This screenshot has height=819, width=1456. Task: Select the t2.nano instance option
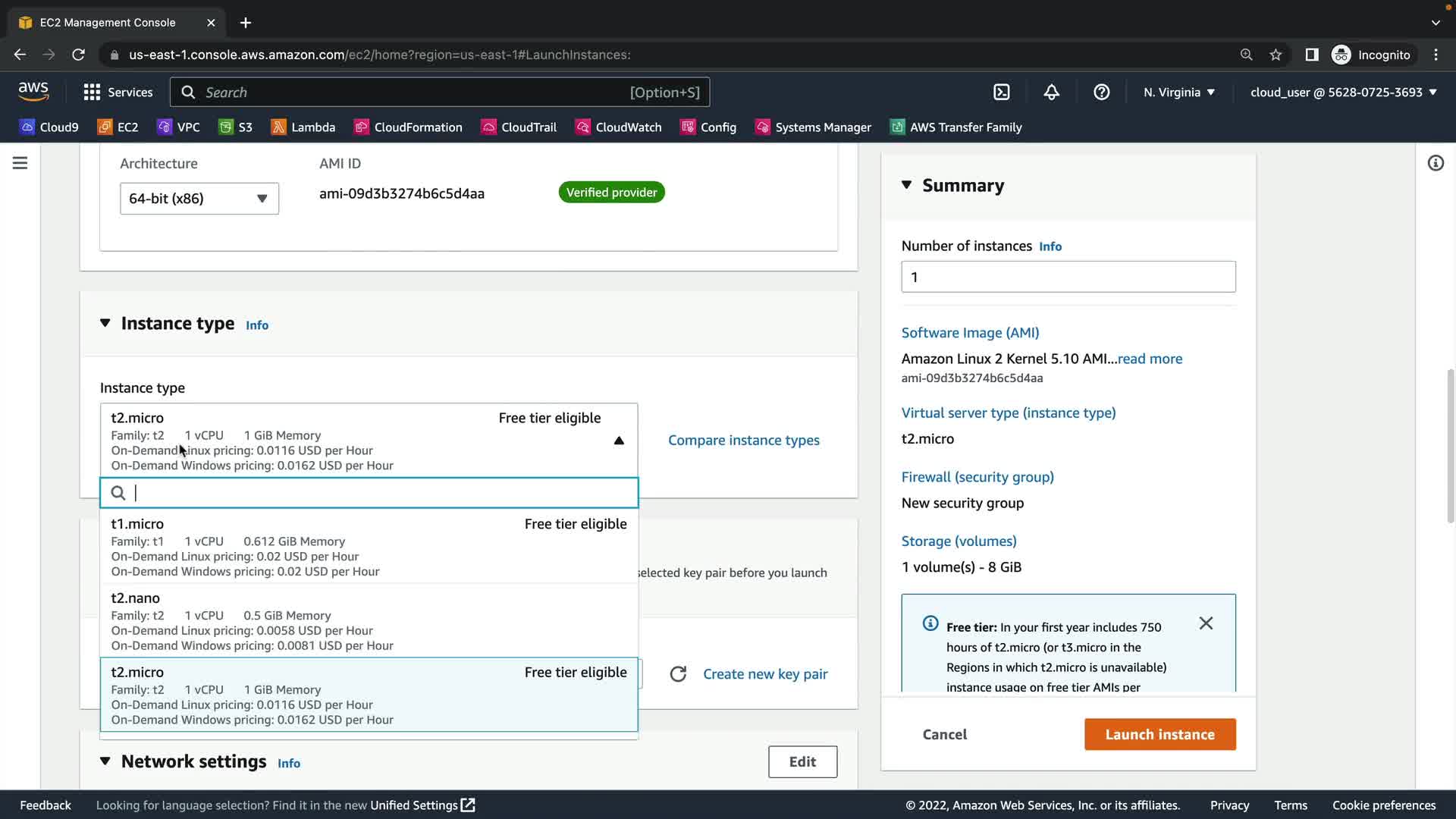(369, 621)
